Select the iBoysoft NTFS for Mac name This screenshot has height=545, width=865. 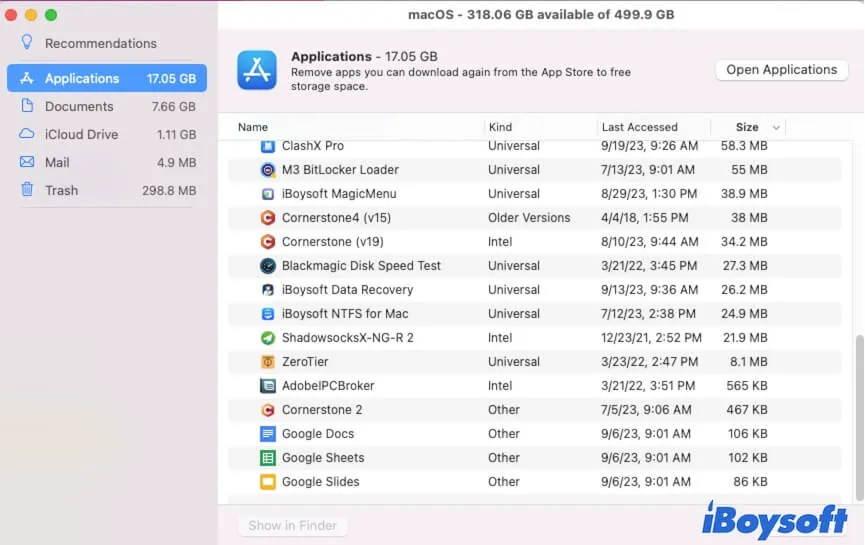pos(345,314)
